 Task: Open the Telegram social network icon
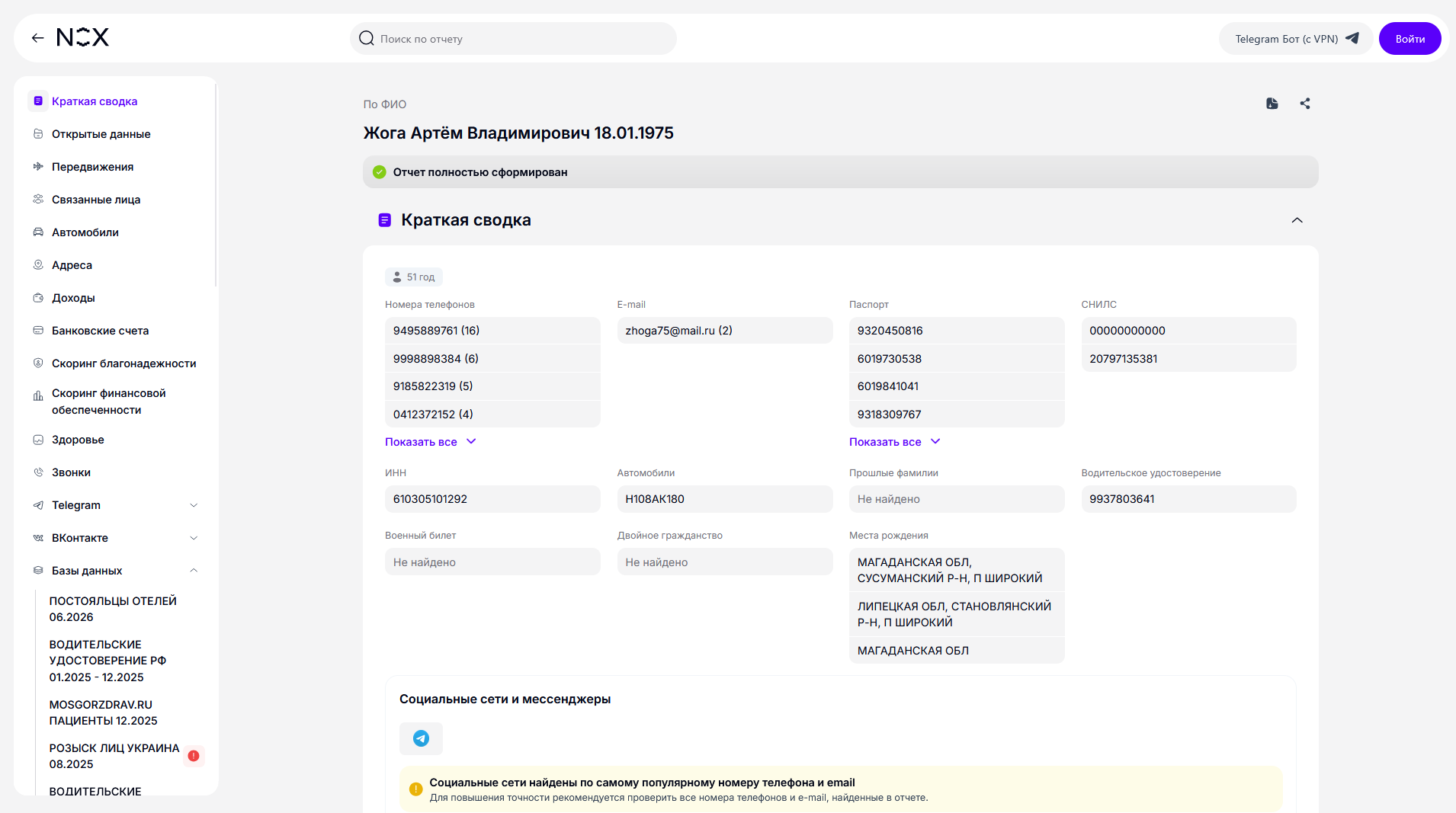point(421,738)
